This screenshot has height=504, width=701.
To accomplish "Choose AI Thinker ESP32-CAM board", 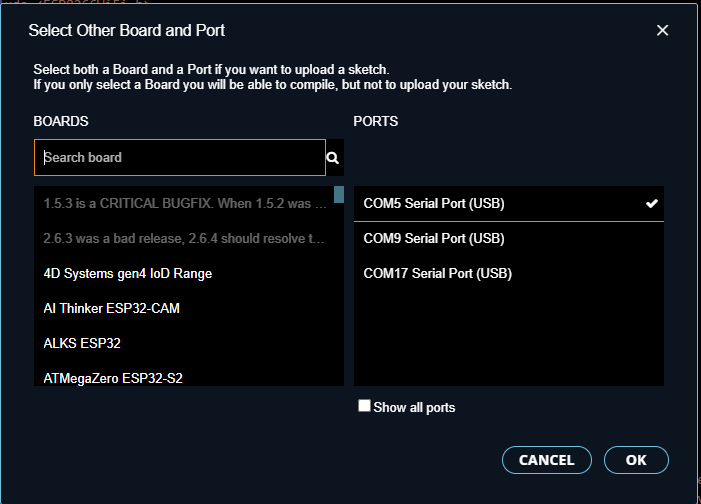I will (184, 308).
